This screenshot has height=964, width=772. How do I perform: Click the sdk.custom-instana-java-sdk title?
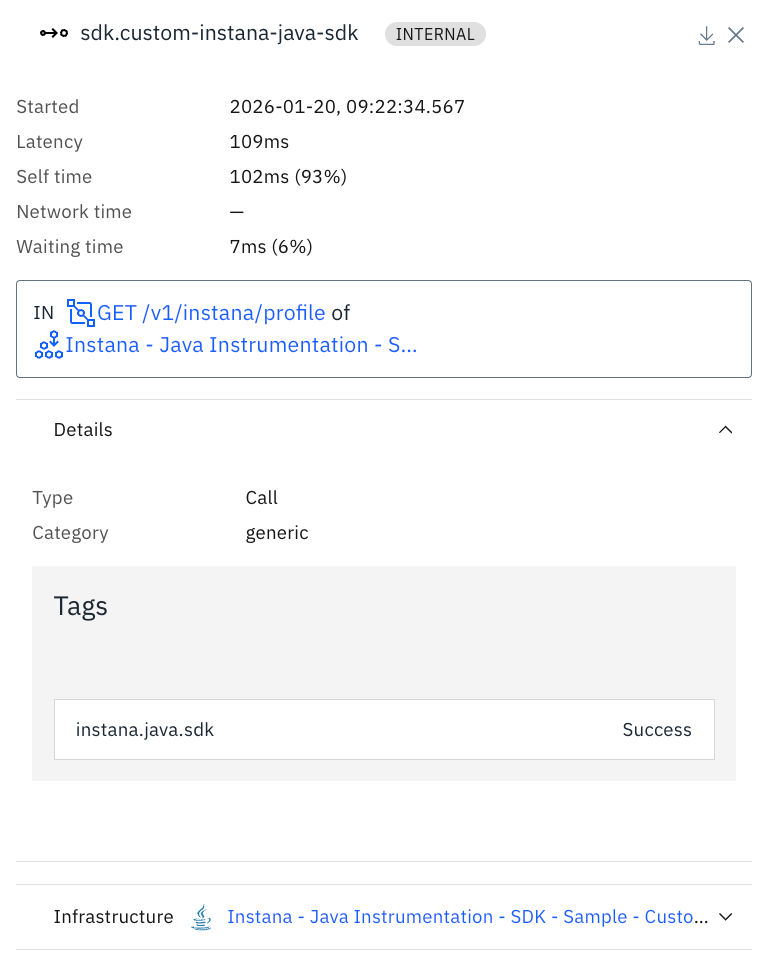pyautogui.click(x=219, y=33)
